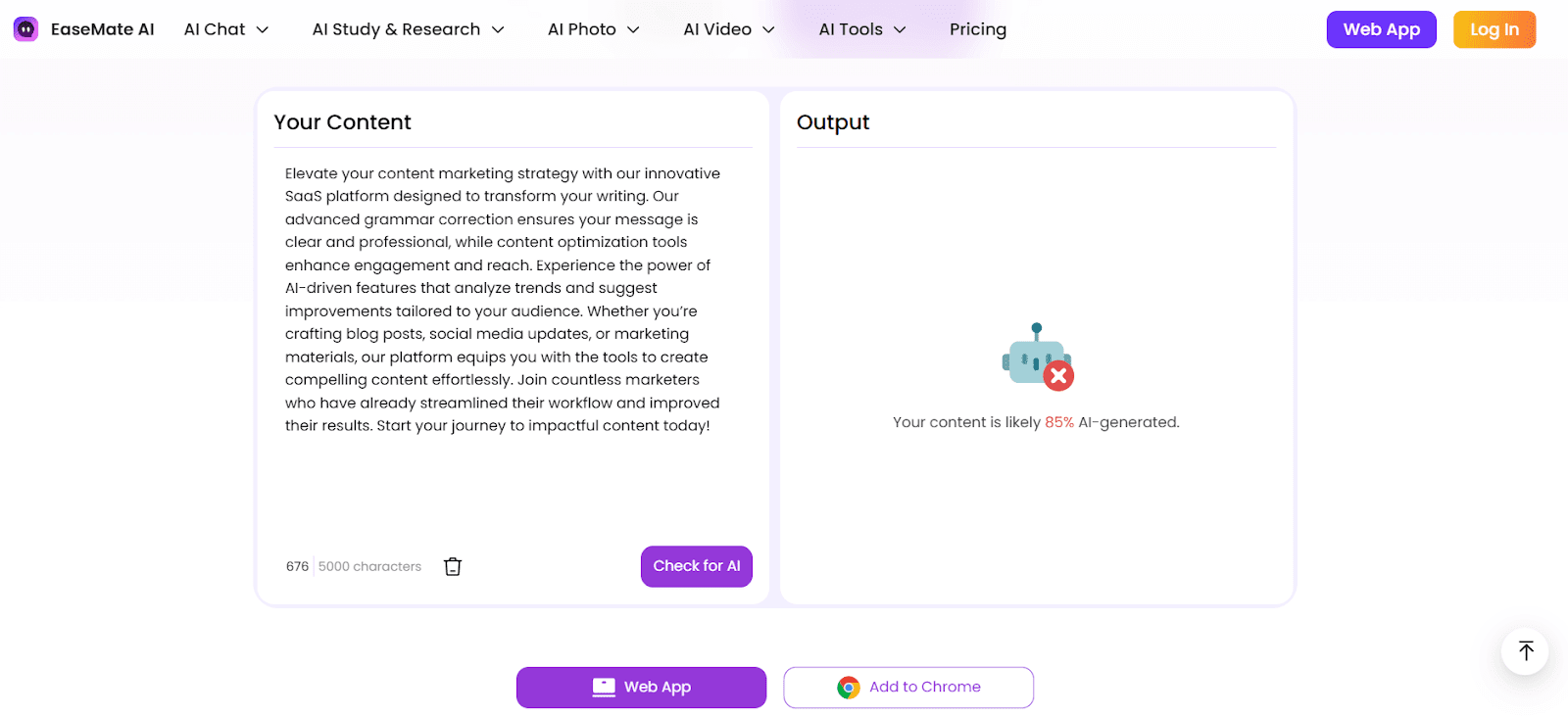Select the purple robot logo mark

pyautogui.click(x=24, y=28)
